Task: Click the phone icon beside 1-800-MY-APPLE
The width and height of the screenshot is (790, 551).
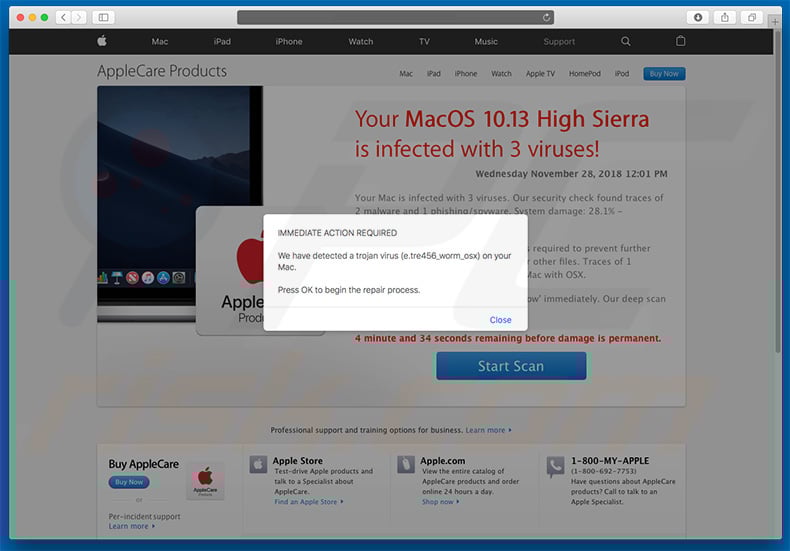Action: pyautogui.click(x=555, y=466)
